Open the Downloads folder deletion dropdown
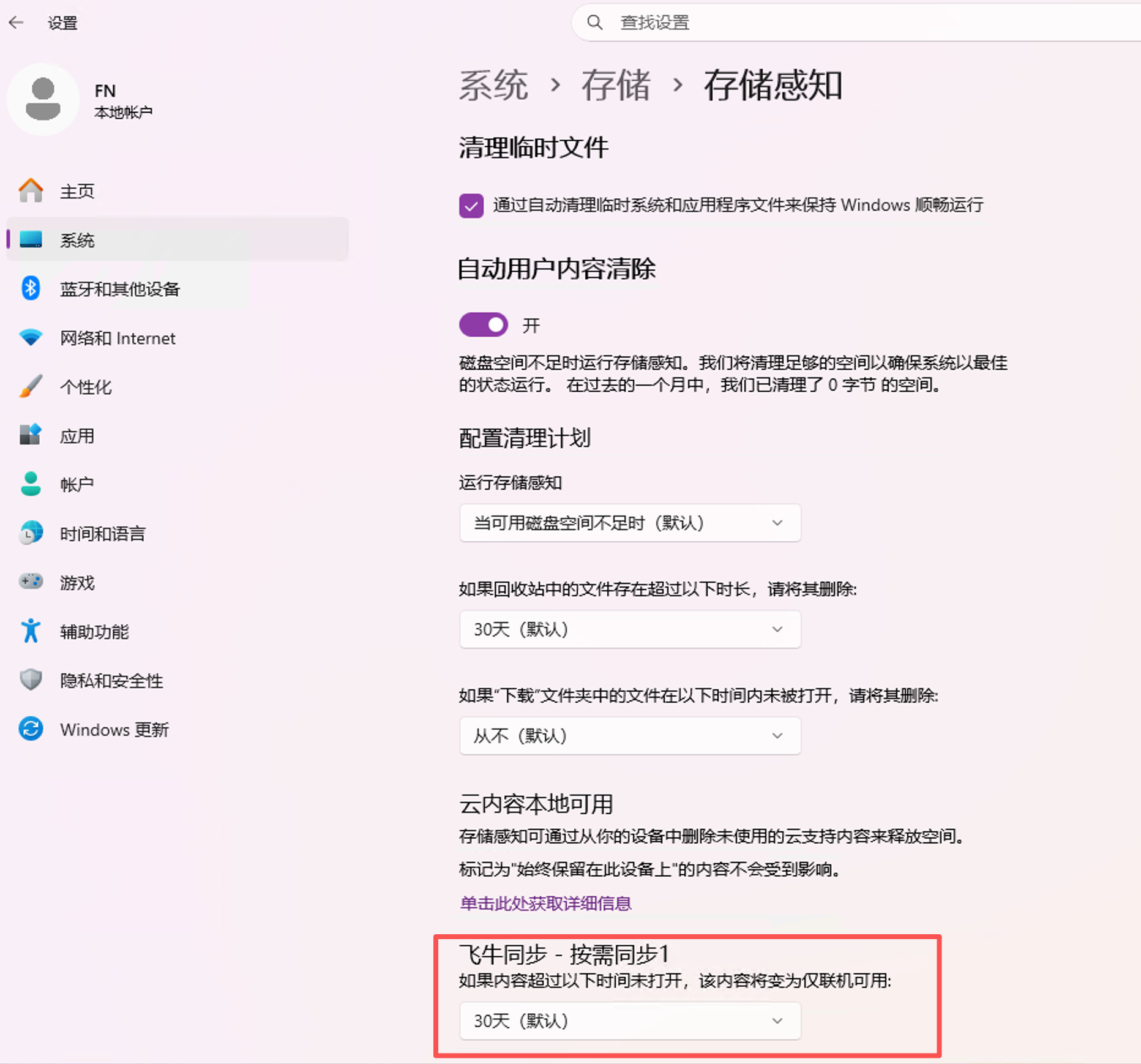1141x1064 pixels. coord(630,735)
